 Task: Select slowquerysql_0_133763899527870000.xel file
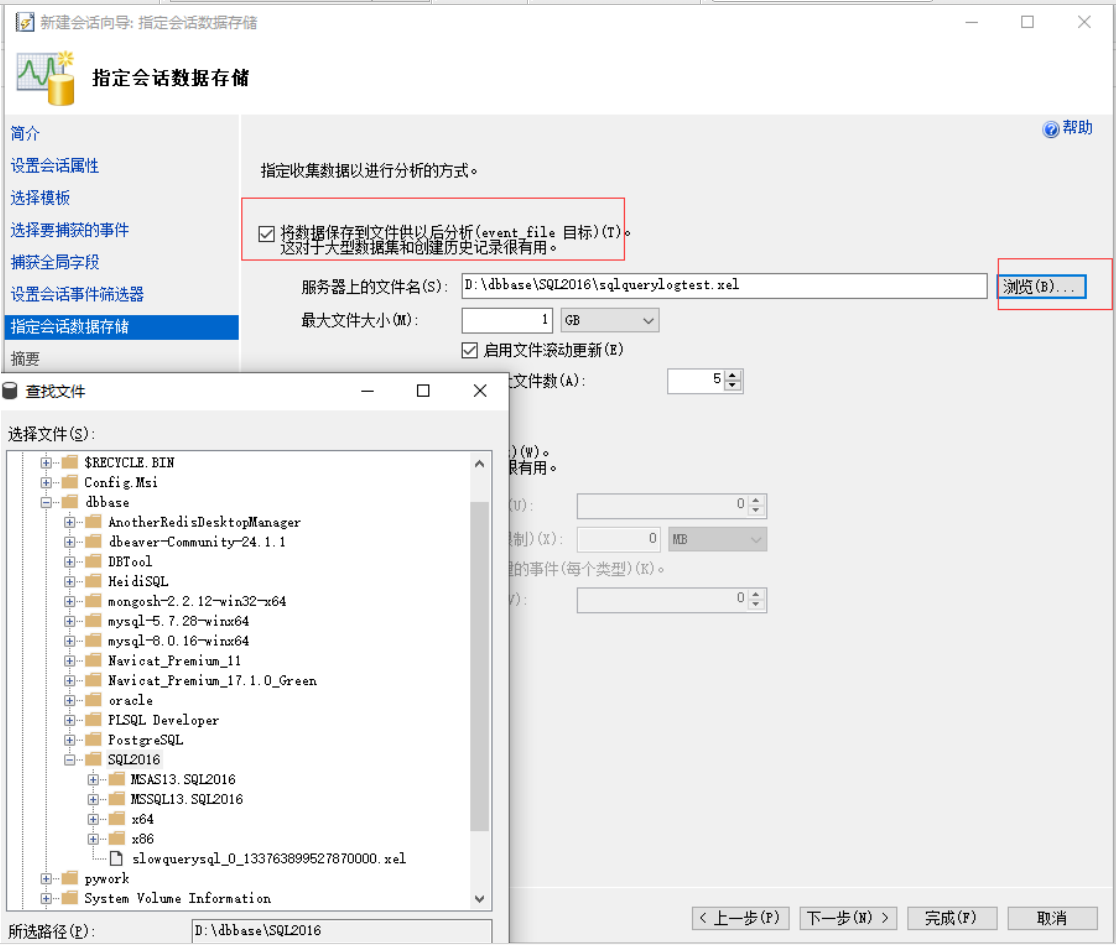point(269,859)
